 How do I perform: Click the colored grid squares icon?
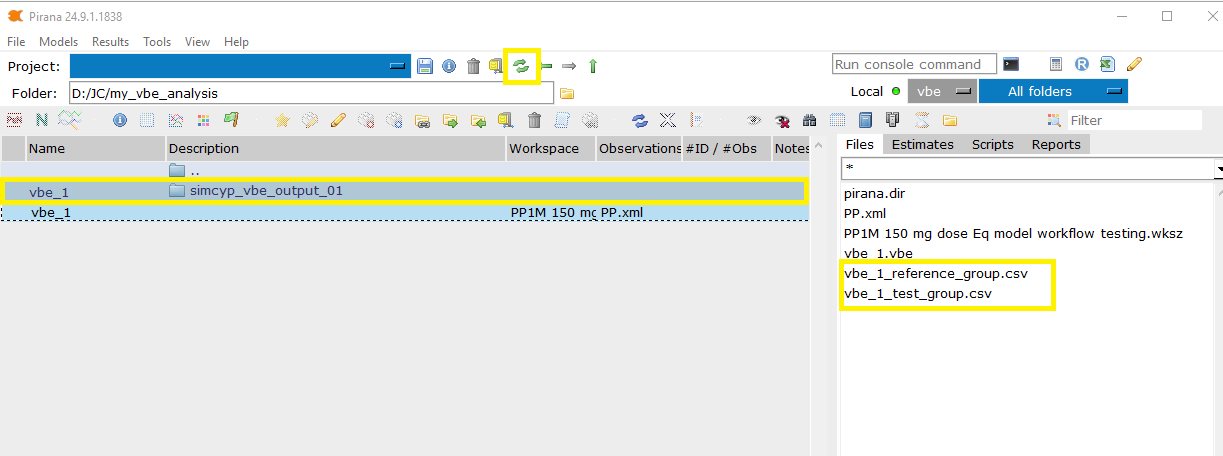click(x=203, y=120)
